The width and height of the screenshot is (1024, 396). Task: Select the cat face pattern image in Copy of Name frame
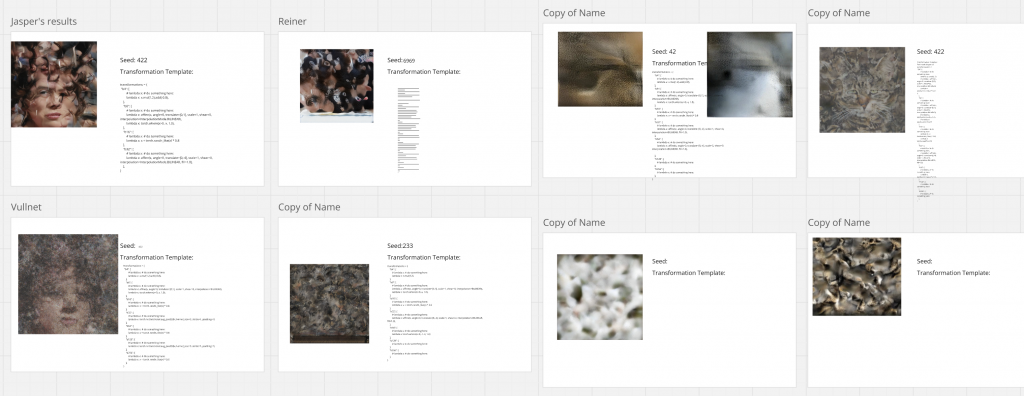point(862,90)
